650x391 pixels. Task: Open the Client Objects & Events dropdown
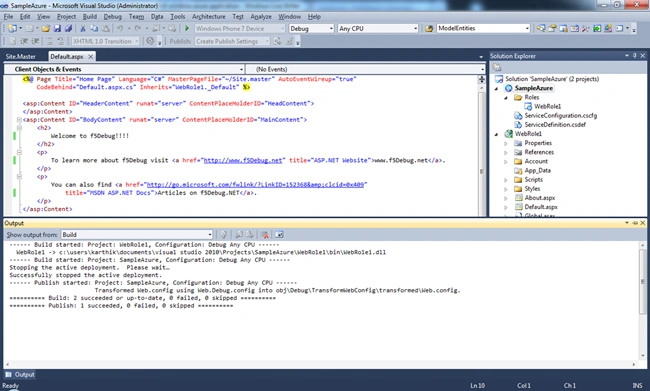coord(241,69)
